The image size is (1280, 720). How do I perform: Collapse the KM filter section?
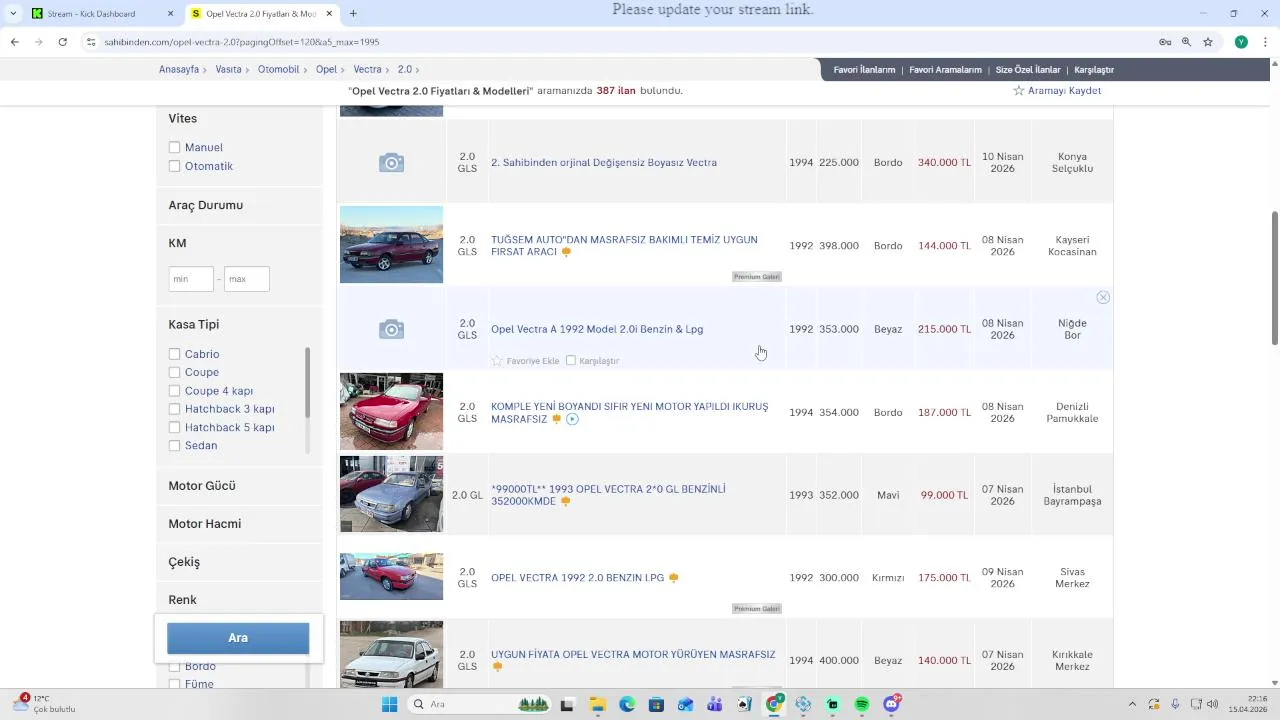click(239, 243)
